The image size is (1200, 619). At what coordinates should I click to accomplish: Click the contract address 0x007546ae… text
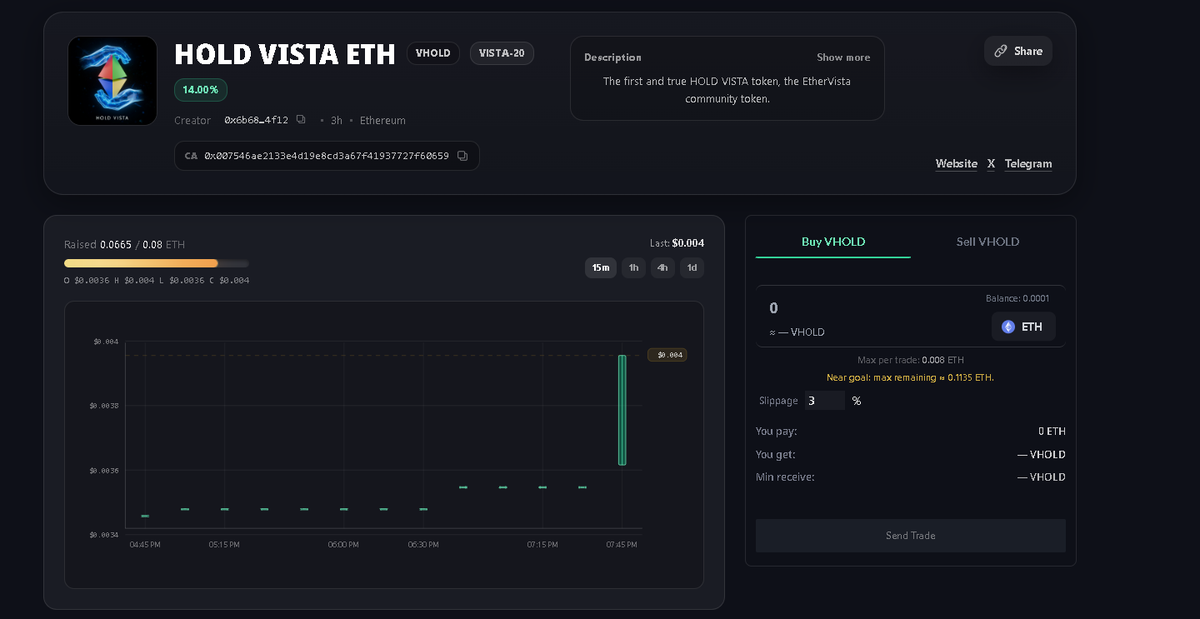pyautogui.click(x=327, y=156)
